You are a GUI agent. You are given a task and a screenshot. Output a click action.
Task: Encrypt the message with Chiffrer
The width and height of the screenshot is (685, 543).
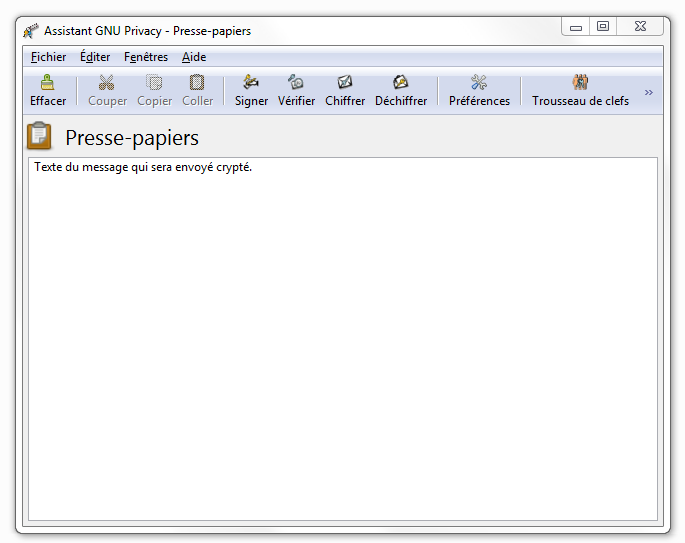point(345,91)
